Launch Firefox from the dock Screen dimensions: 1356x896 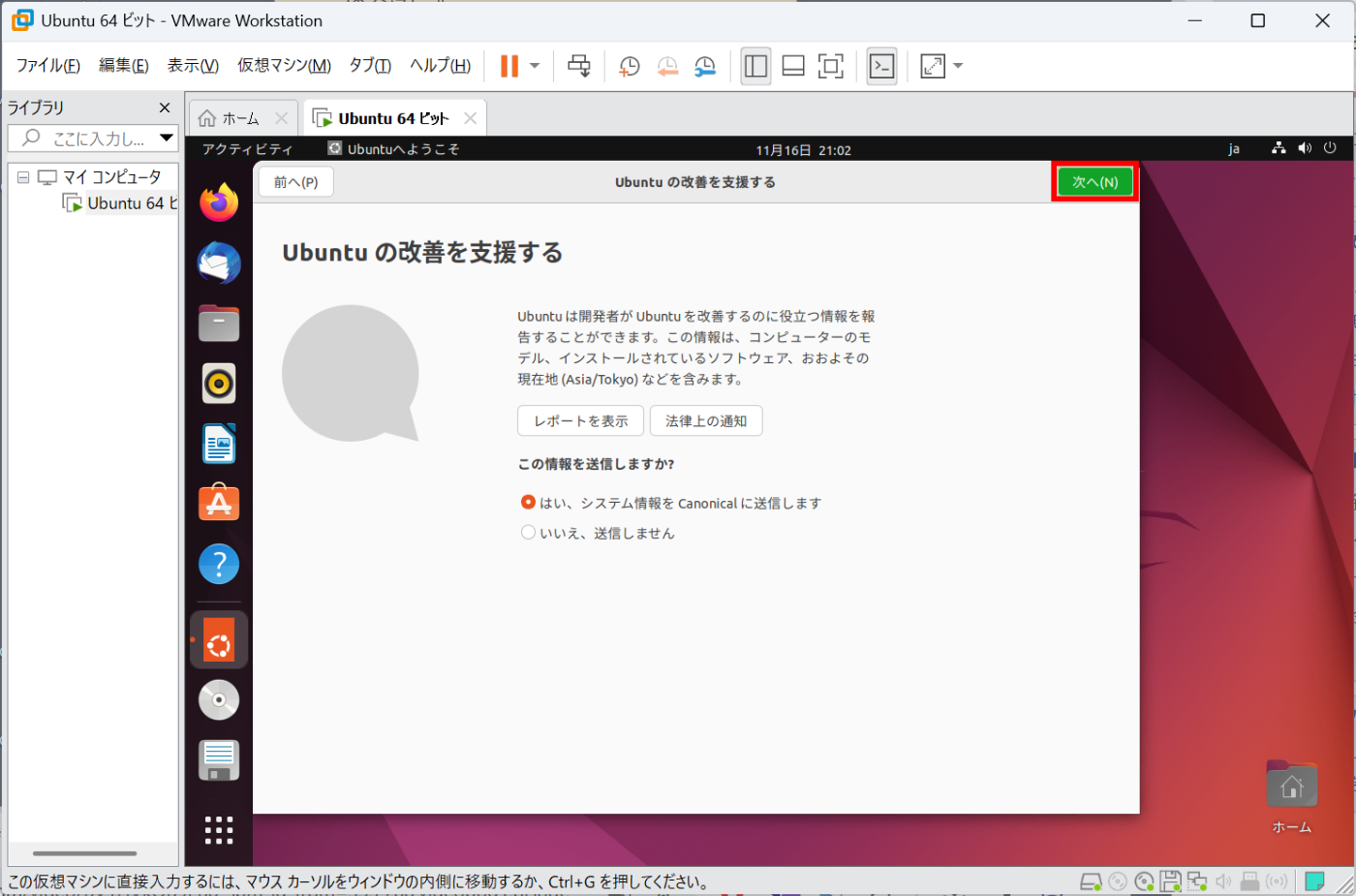pos(219,202)
